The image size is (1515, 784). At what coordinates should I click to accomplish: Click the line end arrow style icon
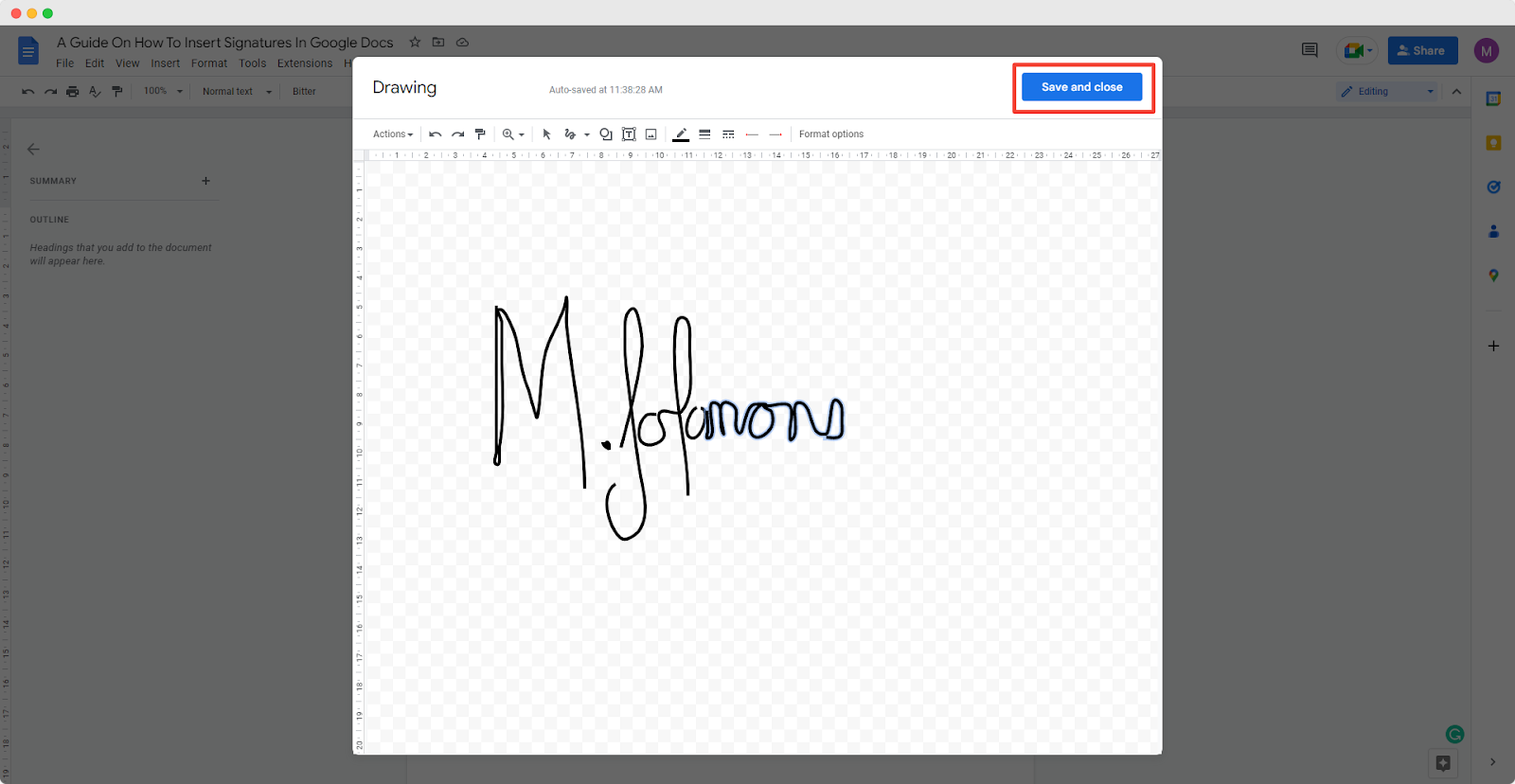[x=775, y=134]
